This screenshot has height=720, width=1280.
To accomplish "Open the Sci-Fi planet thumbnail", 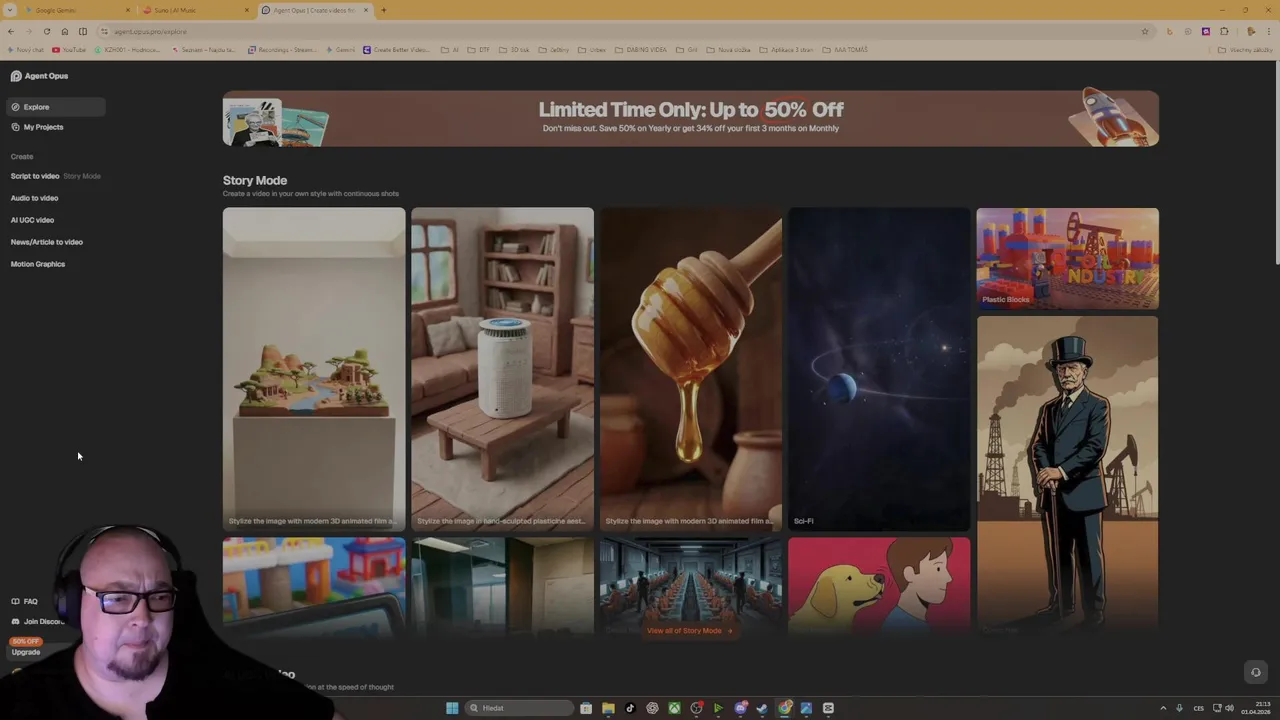I will coord(879,368).
